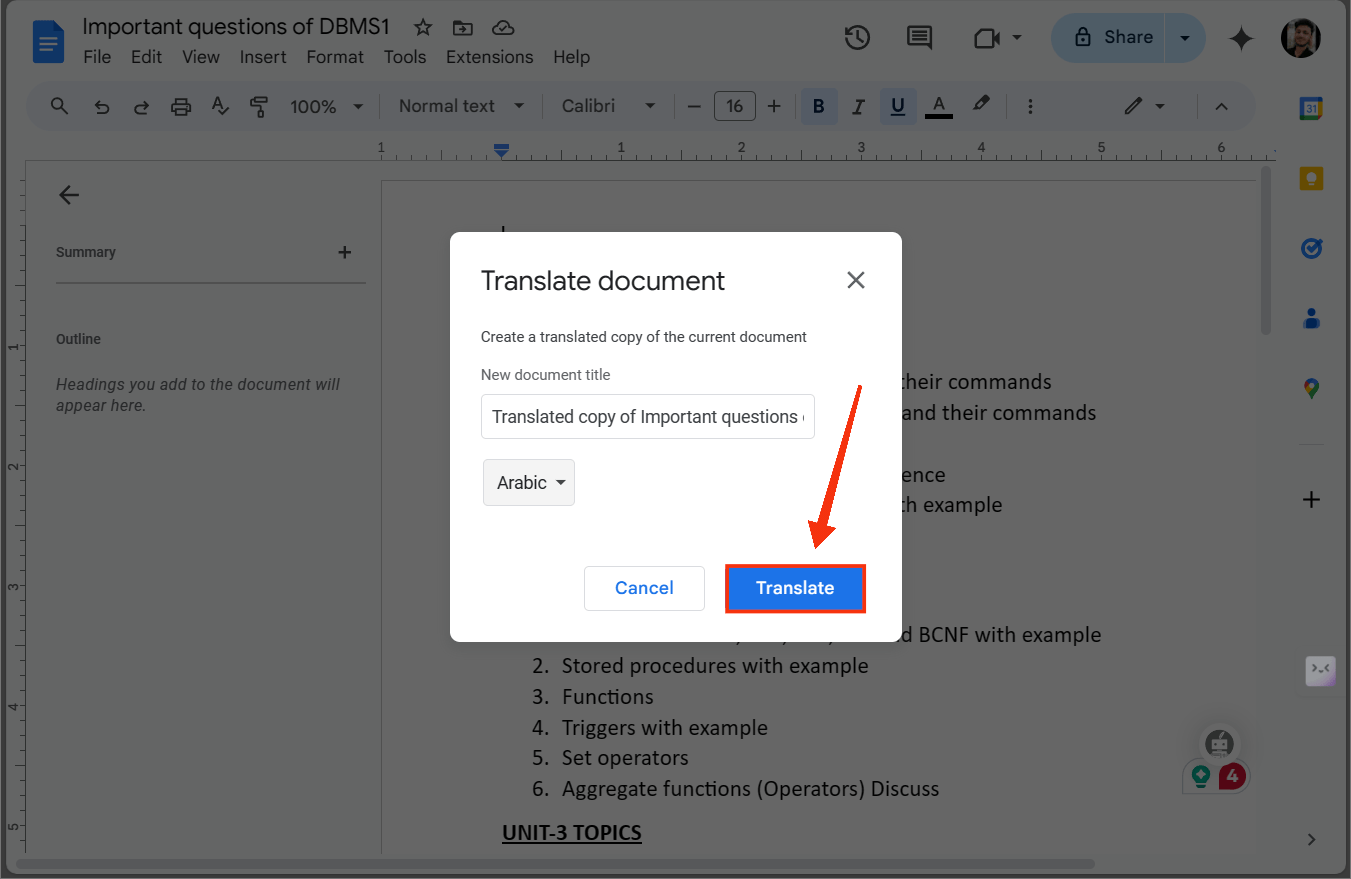
Task: Open the Format menu
Action: point(335,57)
